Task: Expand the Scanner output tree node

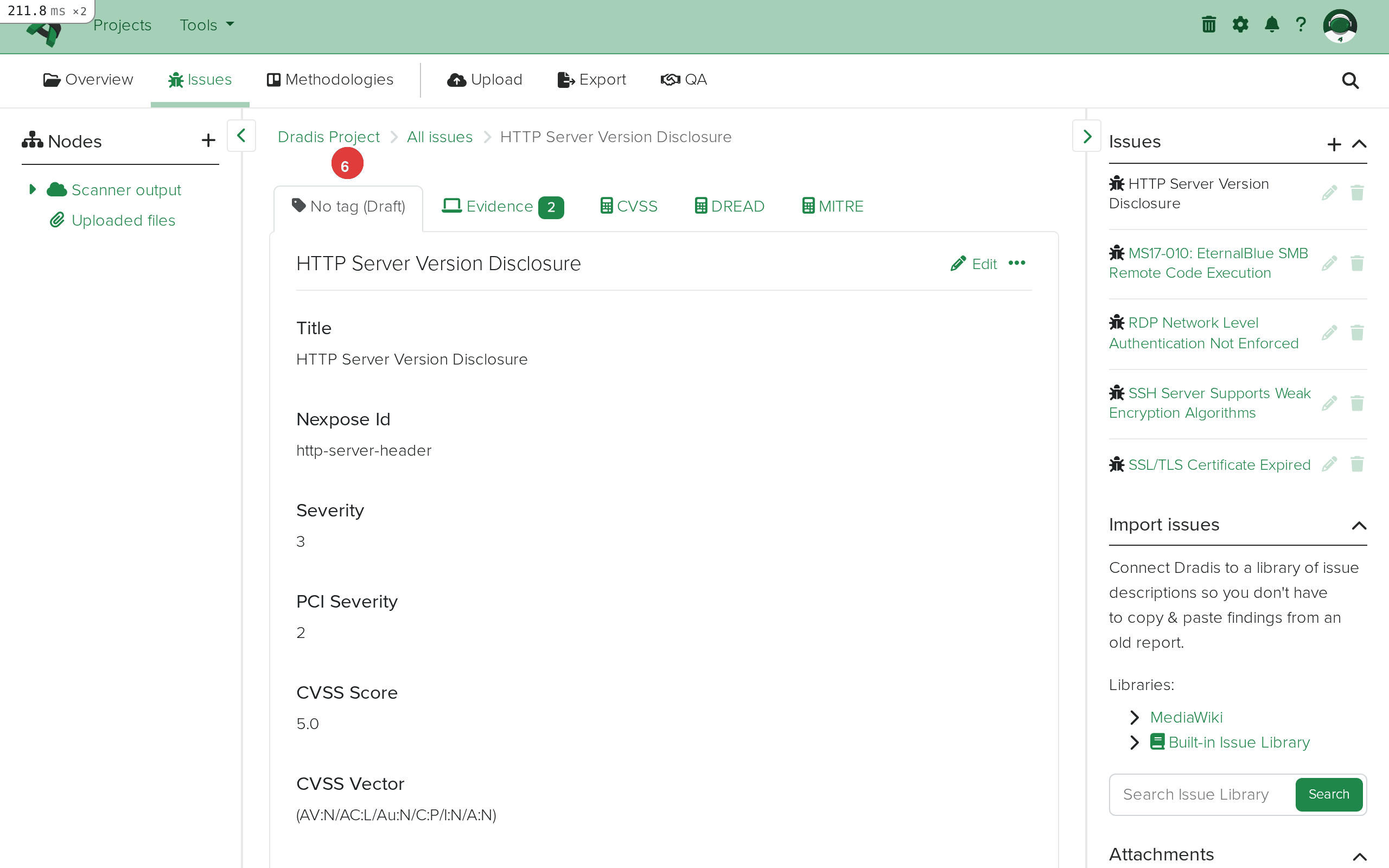Action: (32, 189)
